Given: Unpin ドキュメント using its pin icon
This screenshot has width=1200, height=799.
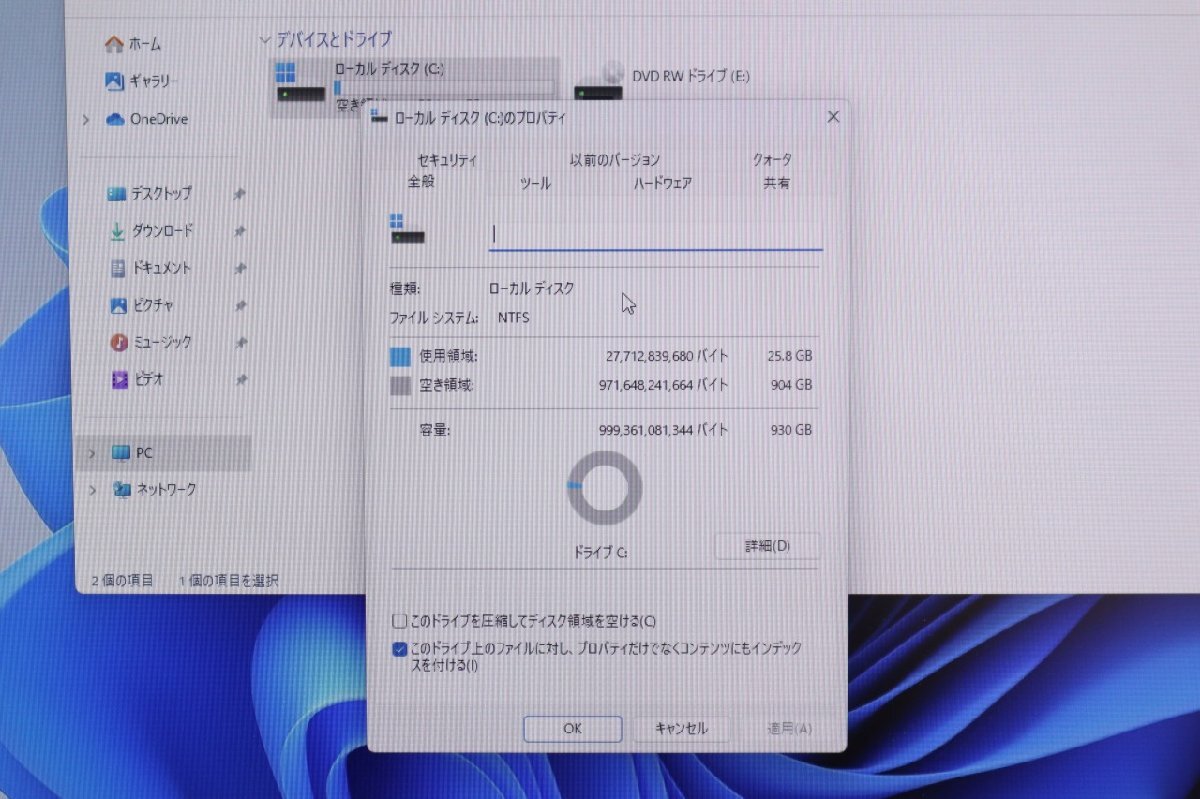Looking at the screenshot, I should (x=240, y=268).
